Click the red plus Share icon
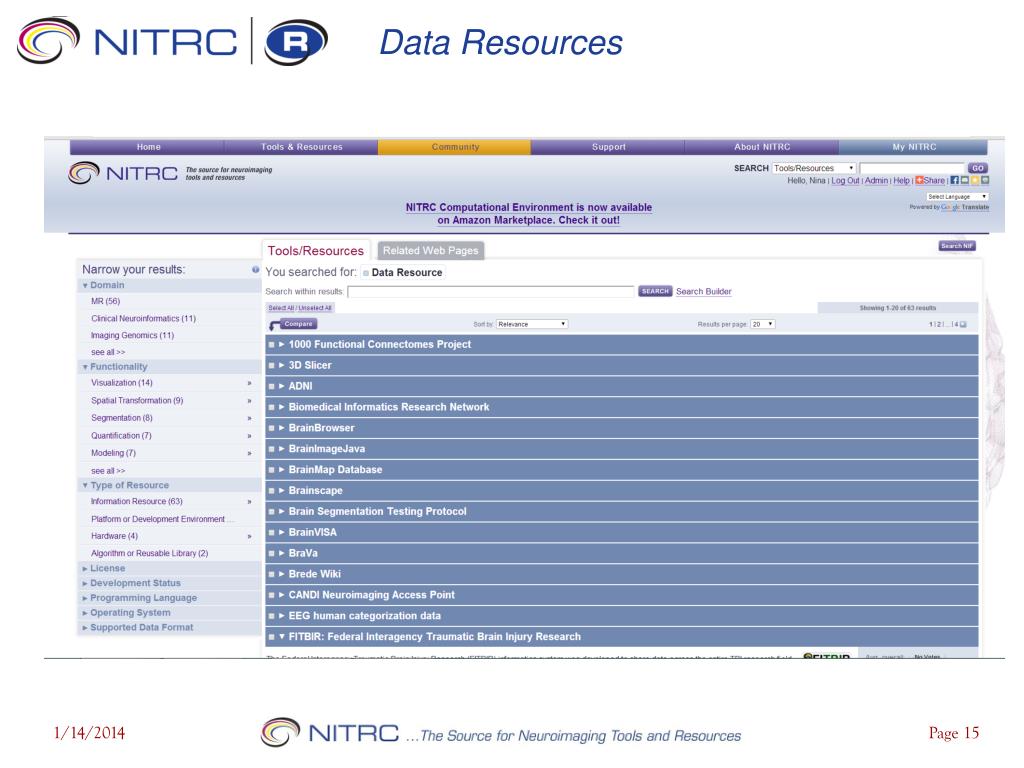Viewport: 1024px width, 768px height. (x=920, y=180)
